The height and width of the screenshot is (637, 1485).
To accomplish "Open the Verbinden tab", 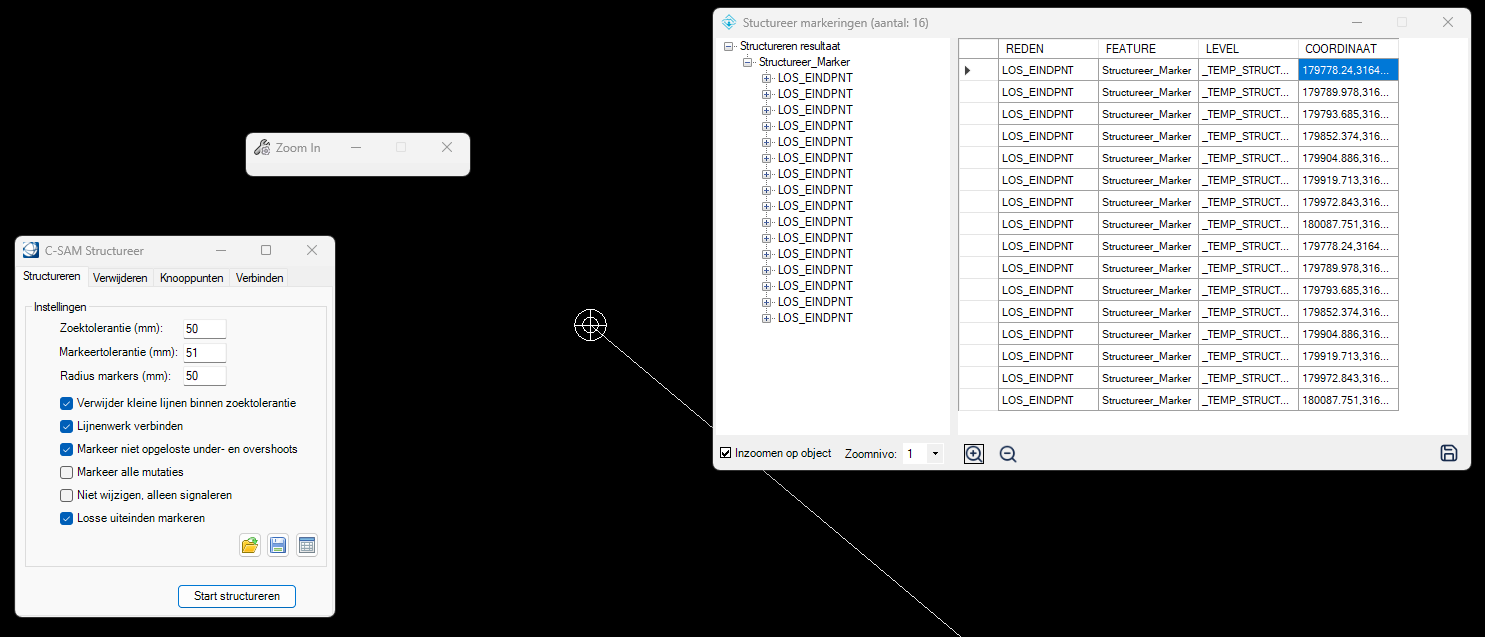I will click(x=260, y=278).
